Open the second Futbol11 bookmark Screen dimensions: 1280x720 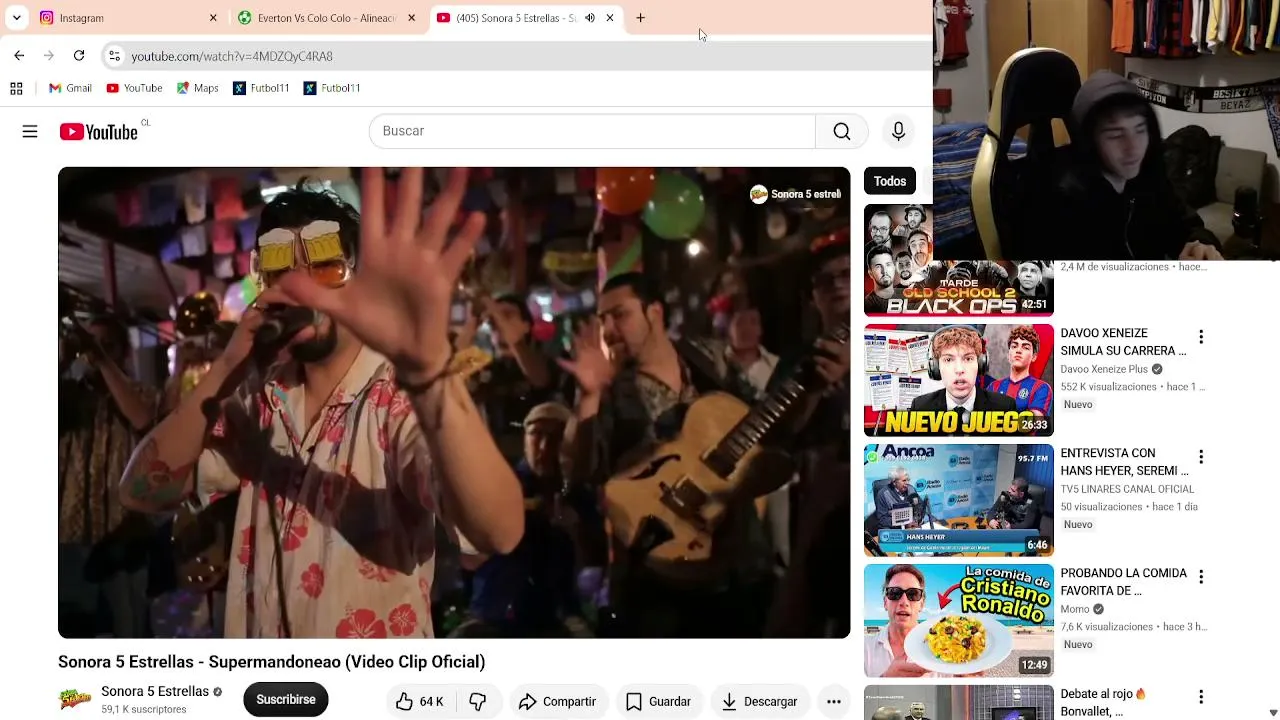pyautogui.click(x=332, y=88)
